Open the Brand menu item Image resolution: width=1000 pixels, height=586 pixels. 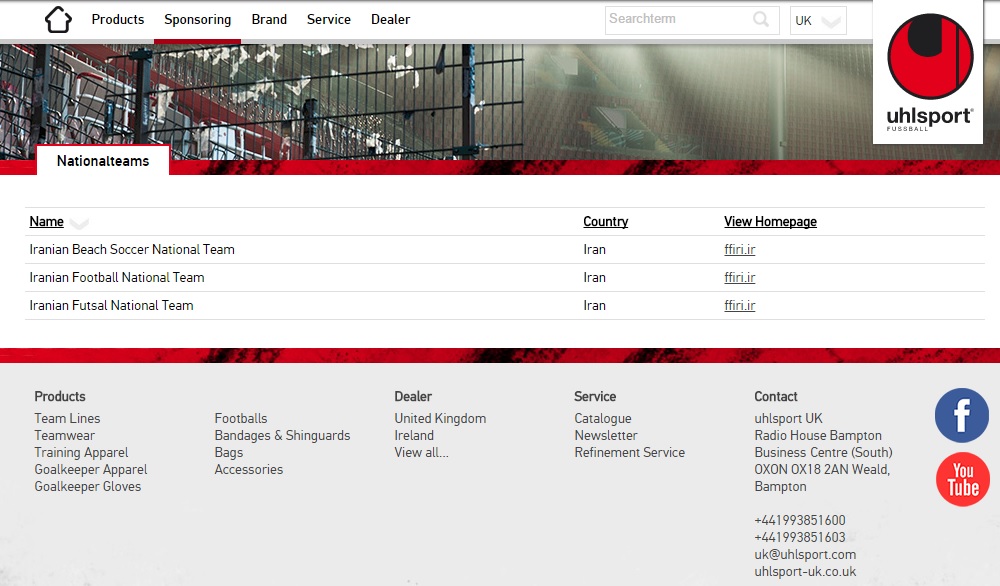click(269, 20)
